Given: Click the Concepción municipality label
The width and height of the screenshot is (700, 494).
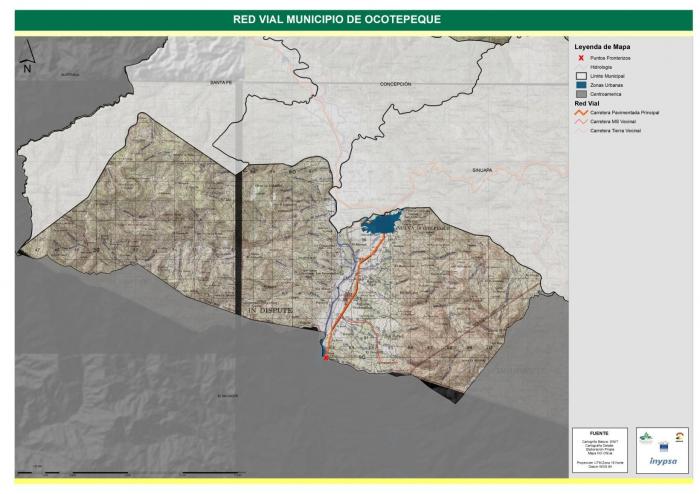Looking at the screenshot, I should click(x=395, y=84).
